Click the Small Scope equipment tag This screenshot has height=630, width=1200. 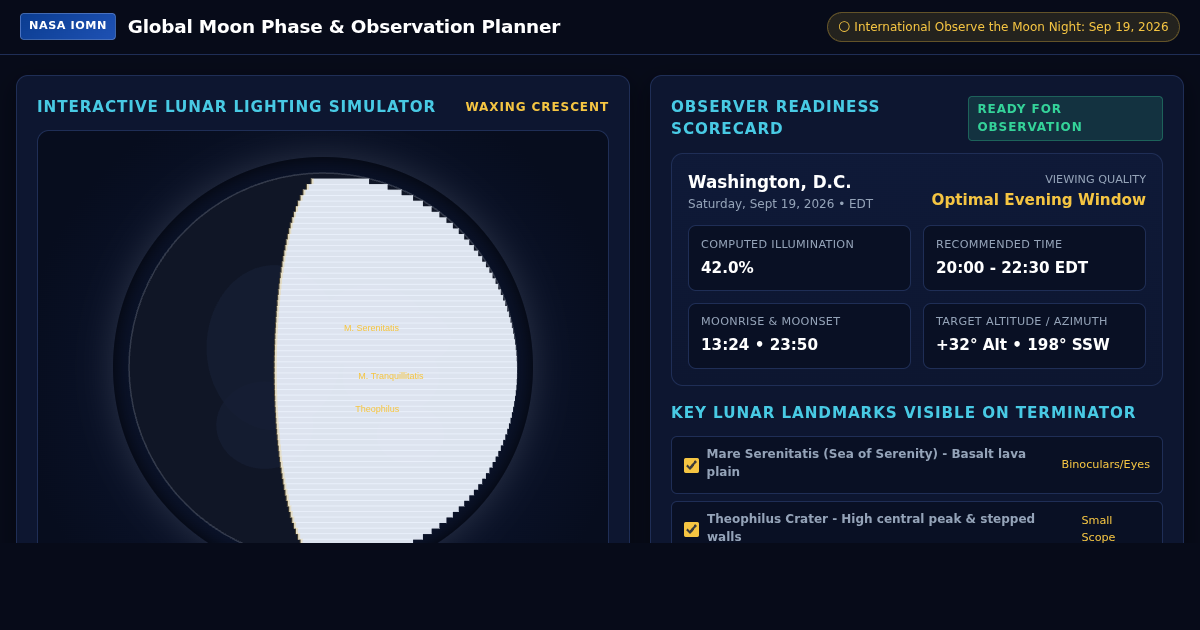[1098, 529]
